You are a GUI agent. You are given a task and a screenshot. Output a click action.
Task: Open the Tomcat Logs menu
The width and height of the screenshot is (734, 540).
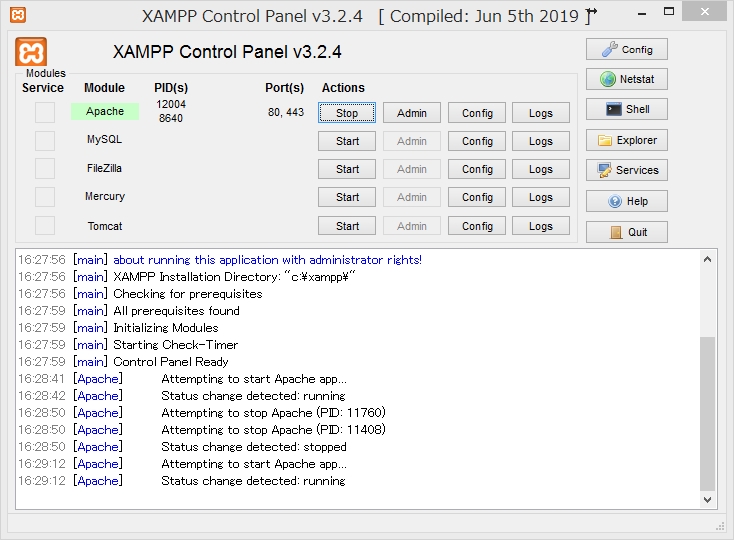541,226
